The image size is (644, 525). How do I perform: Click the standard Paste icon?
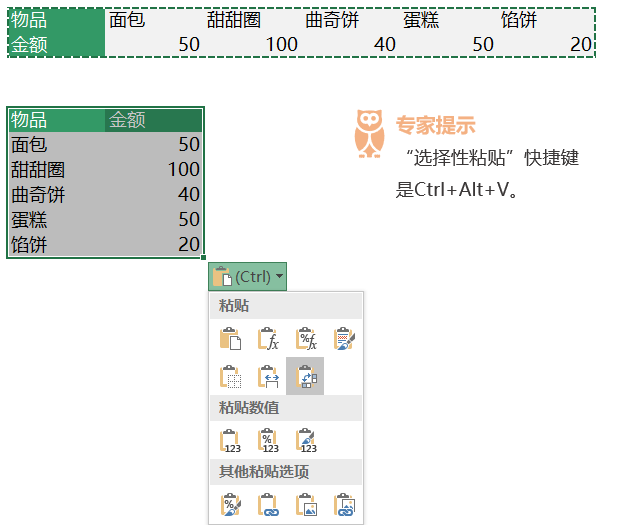pyautogui.click(x=230, y=340)
